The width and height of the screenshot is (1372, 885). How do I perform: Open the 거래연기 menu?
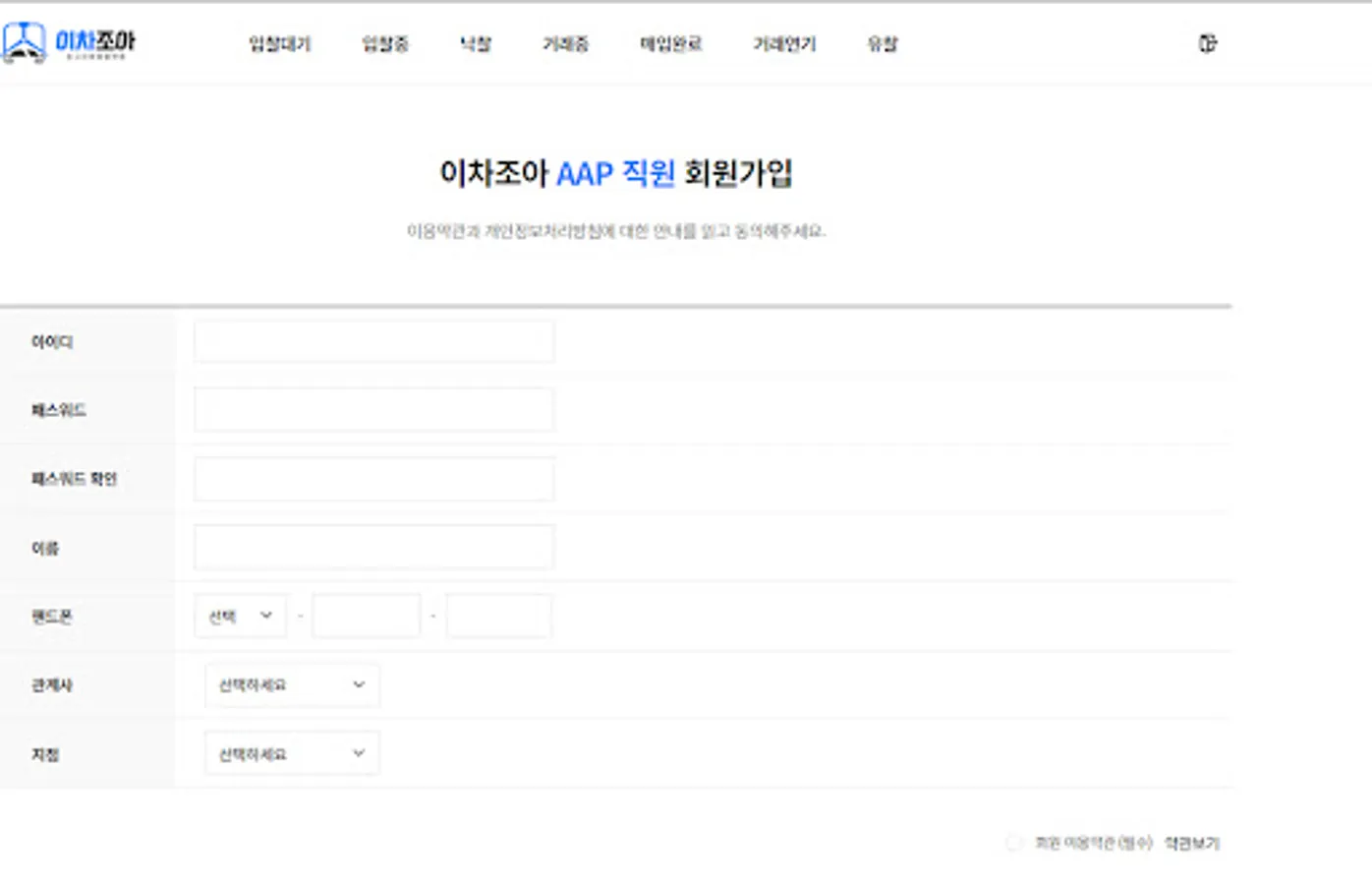click(784, 44)
